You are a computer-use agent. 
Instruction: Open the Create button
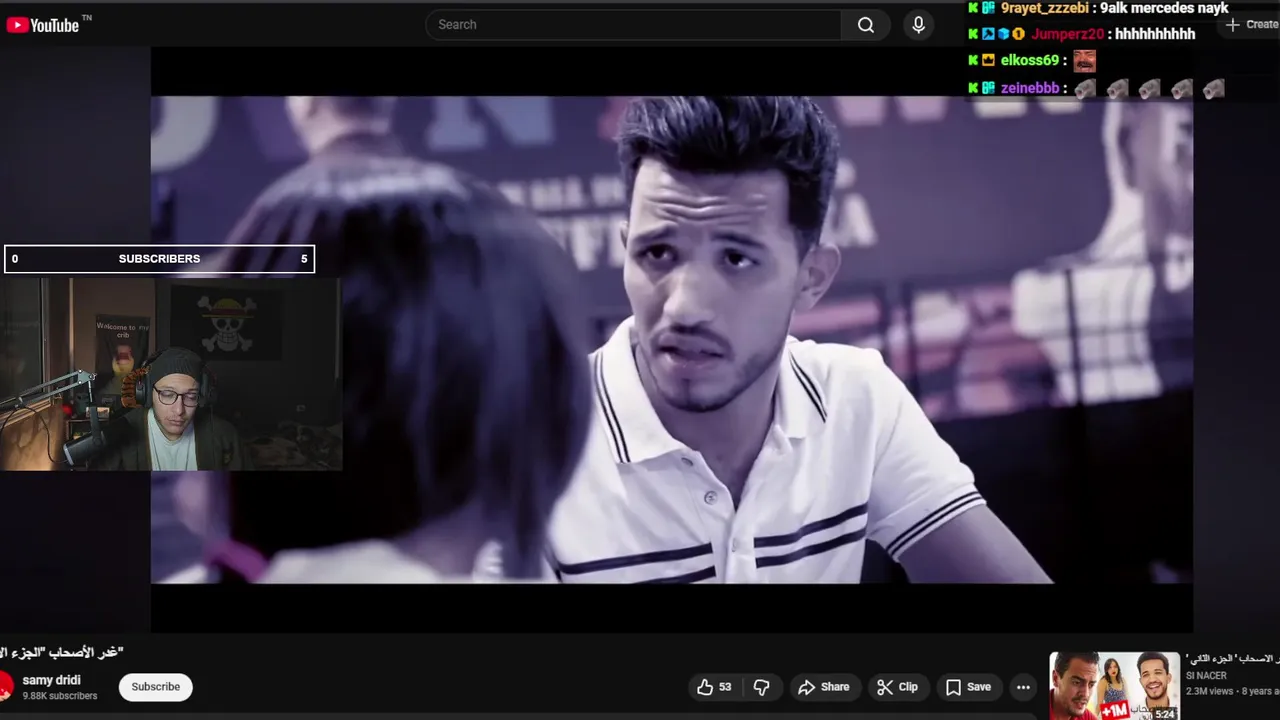coord(1252,25)
